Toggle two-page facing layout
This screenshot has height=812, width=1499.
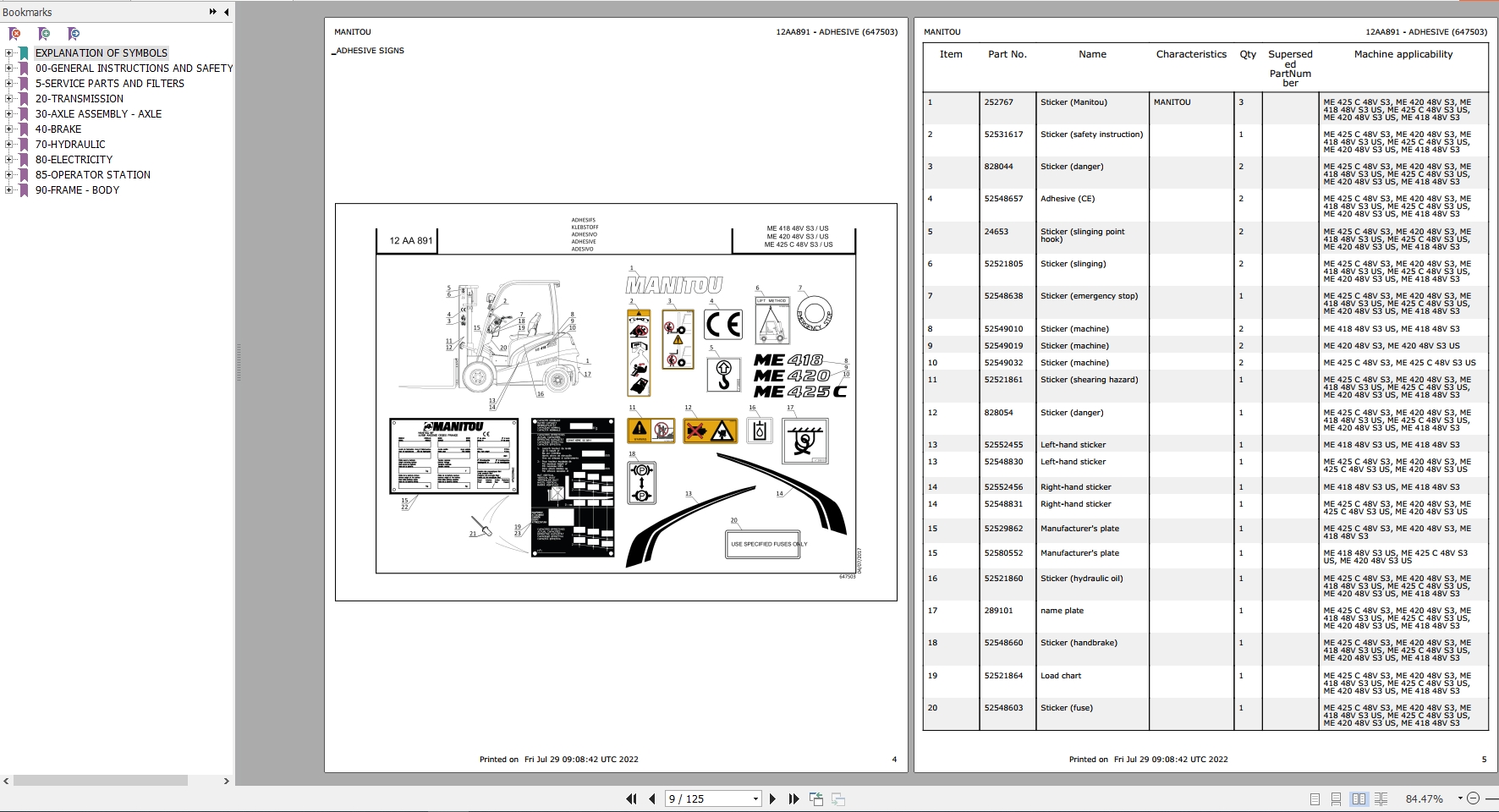pyautogui.click(x=1359, y=798)
